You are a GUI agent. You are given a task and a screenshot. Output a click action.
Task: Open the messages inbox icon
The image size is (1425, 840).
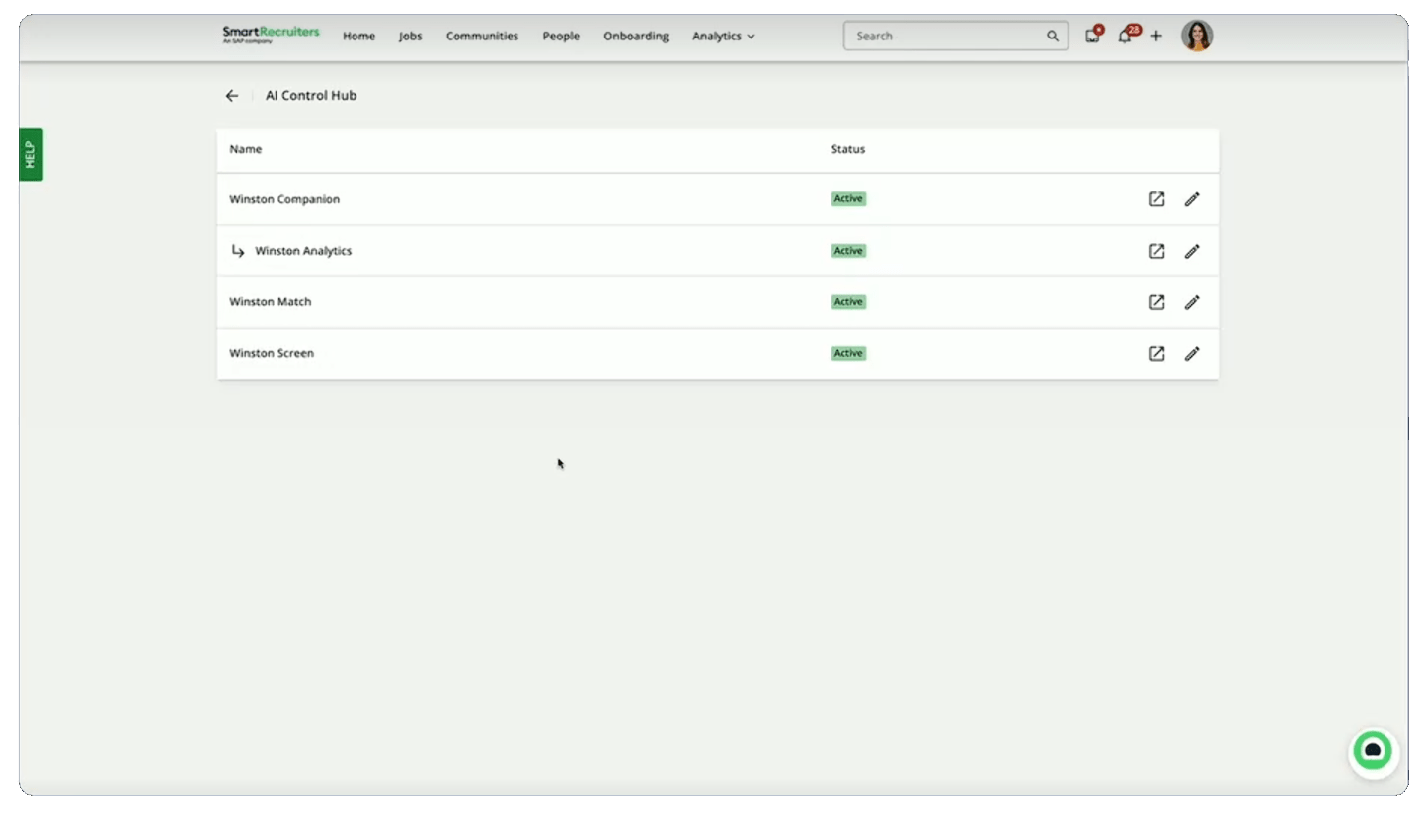[1091, 37]
